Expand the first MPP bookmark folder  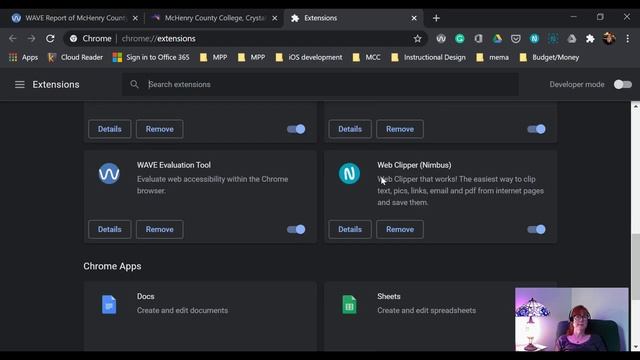coord(213,58)
